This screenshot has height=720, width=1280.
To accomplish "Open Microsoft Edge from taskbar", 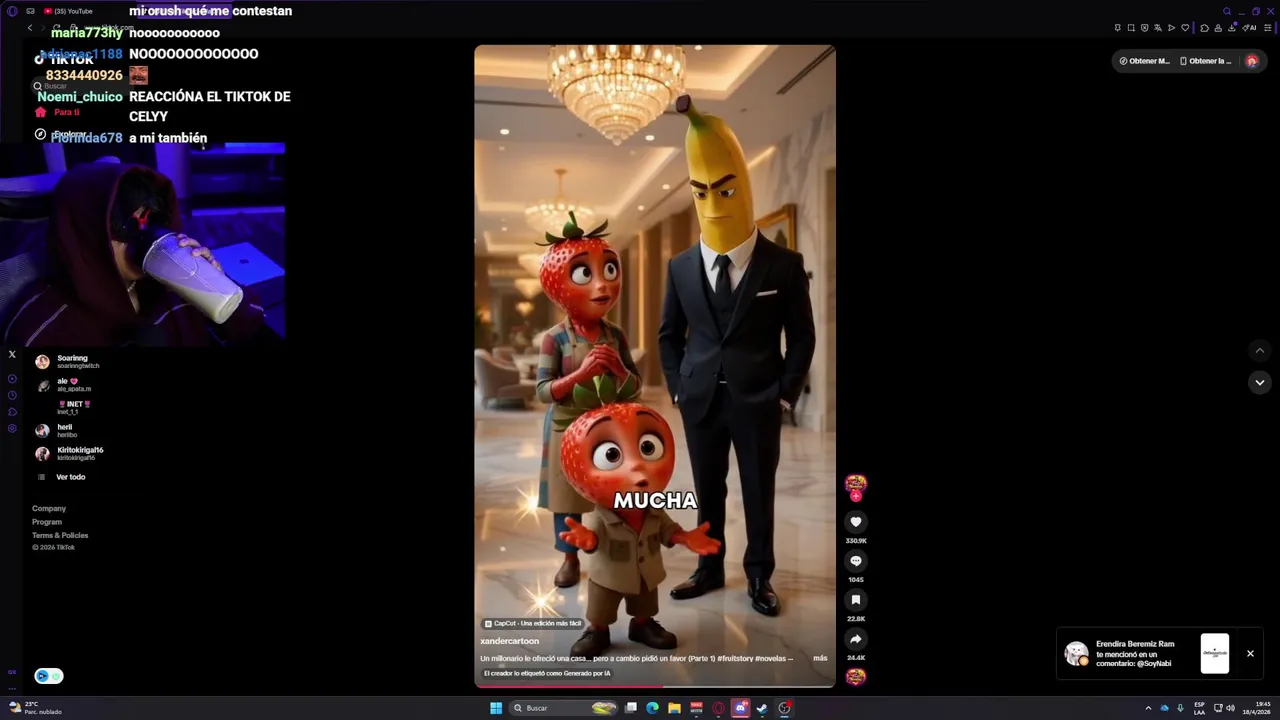I will 652,708.
